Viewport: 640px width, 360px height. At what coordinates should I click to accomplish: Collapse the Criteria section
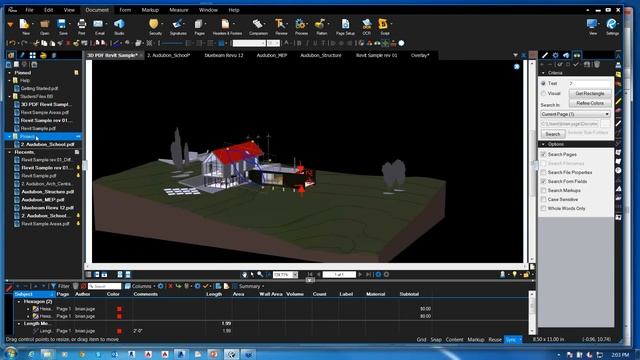coord(543,73)
